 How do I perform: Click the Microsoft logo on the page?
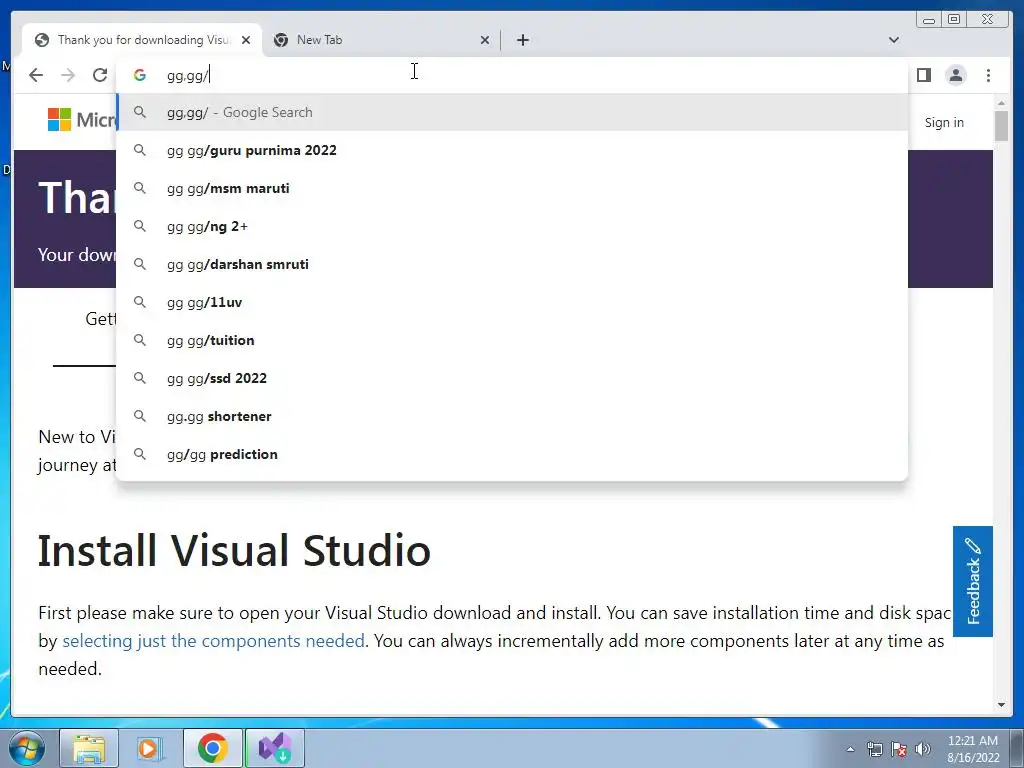pos(81,120)
